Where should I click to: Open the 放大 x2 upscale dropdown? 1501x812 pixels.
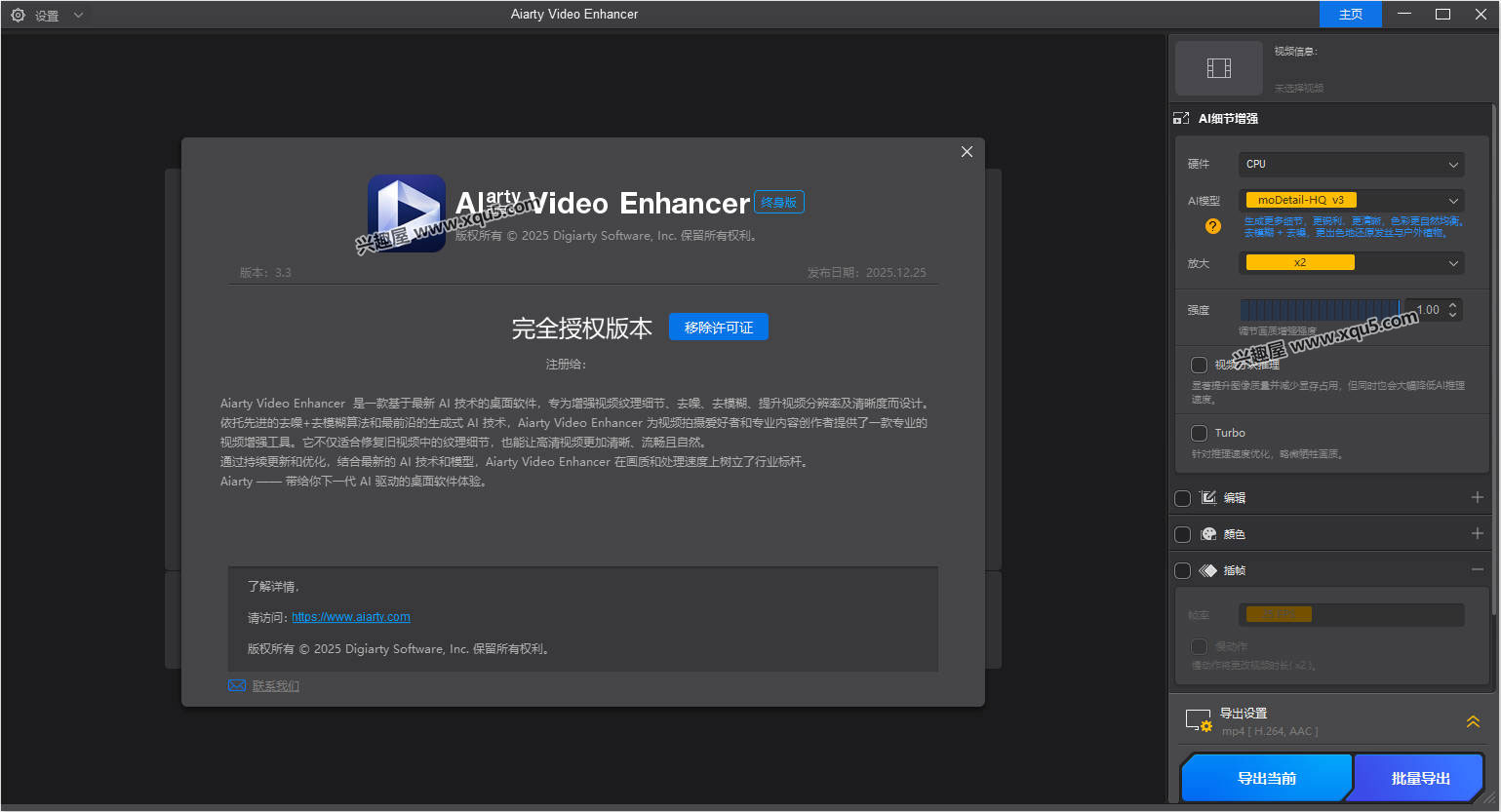1352,262
